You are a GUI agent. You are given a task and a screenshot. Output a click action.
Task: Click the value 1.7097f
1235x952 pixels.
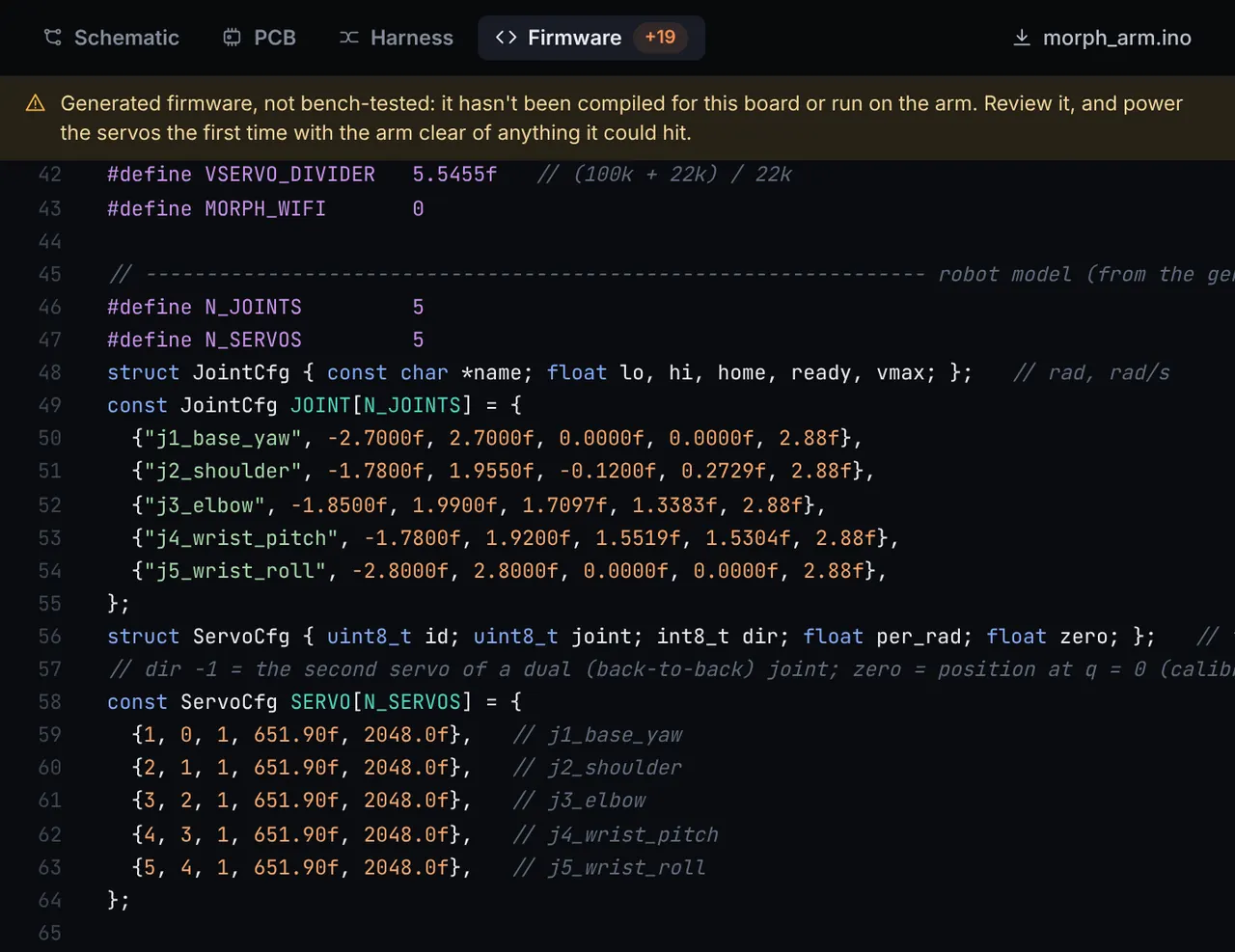[564, 504]
